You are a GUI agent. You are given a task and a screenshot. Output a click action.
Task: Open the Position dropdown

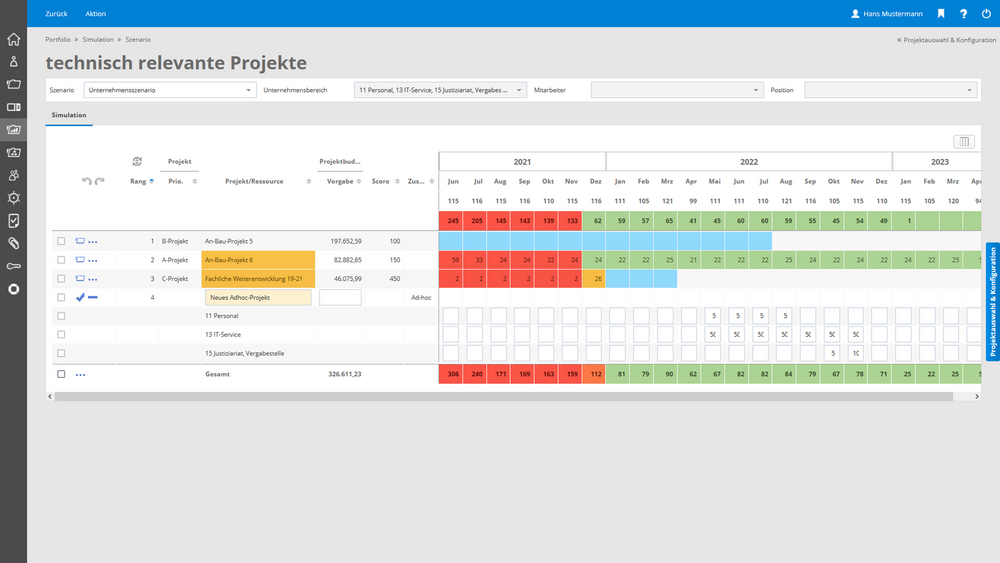[x=890, y=90]
